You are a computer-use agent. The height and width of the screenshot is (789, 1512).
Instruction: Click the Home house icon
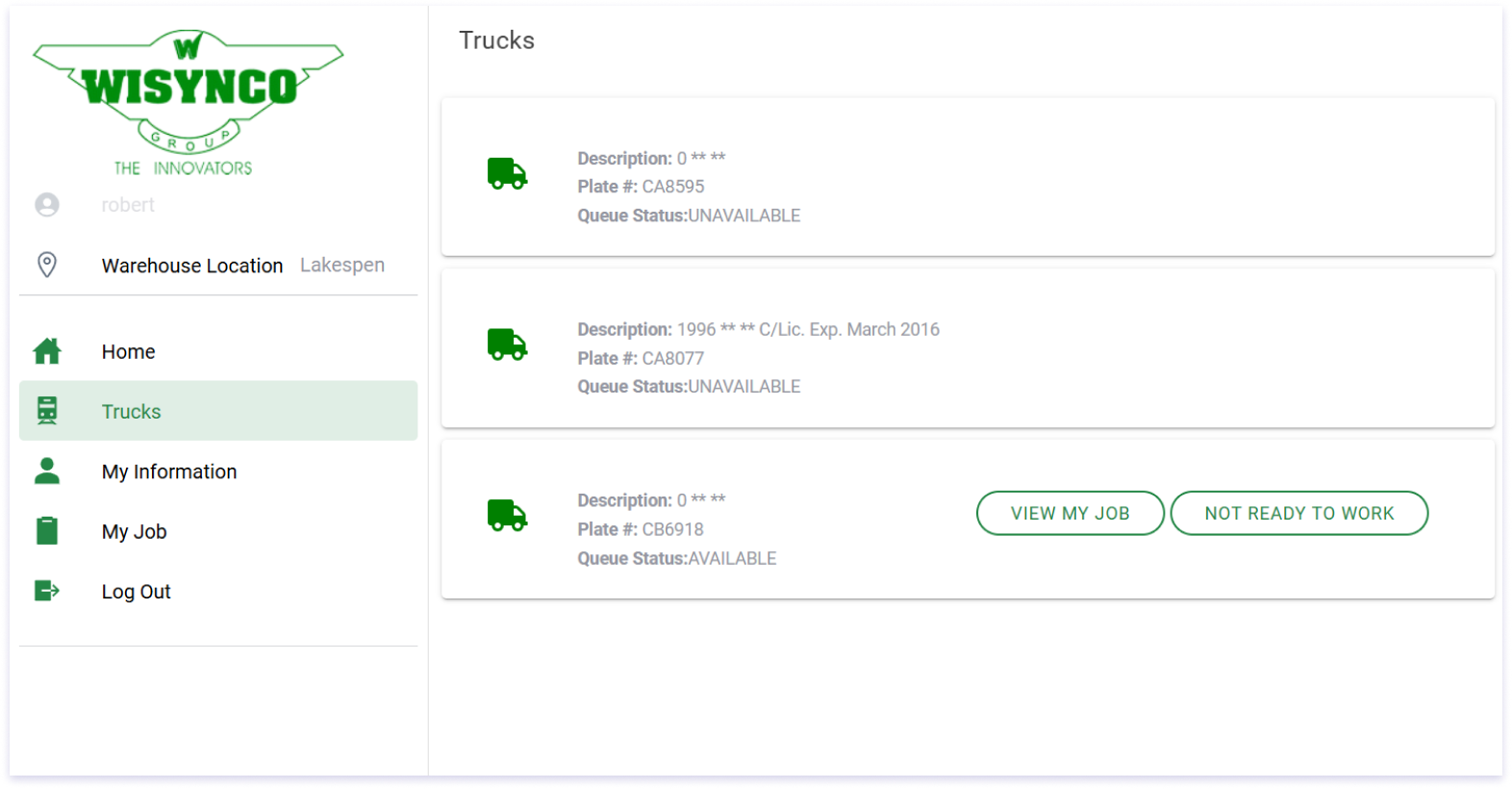click(x=47, y=351)
